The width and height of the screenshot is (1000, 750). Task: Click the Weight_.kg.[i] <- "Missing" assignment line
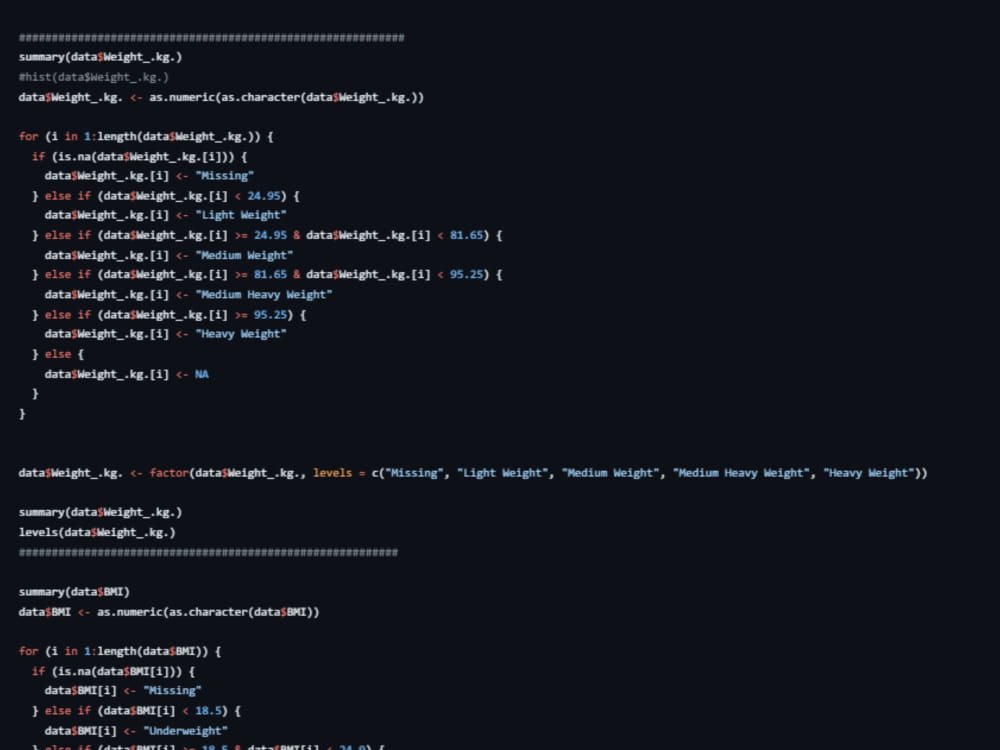tap(149, 176)
